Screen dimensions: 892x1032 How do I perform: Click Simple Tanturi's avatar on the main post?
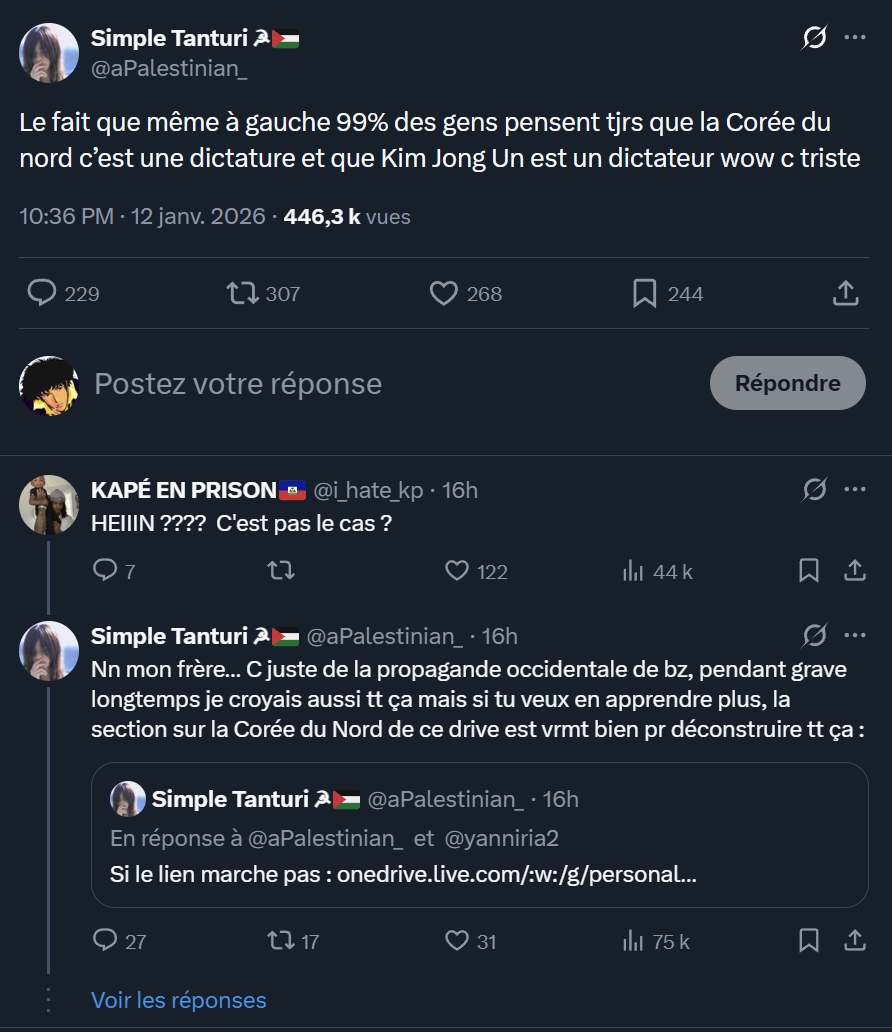pos(49,53)
